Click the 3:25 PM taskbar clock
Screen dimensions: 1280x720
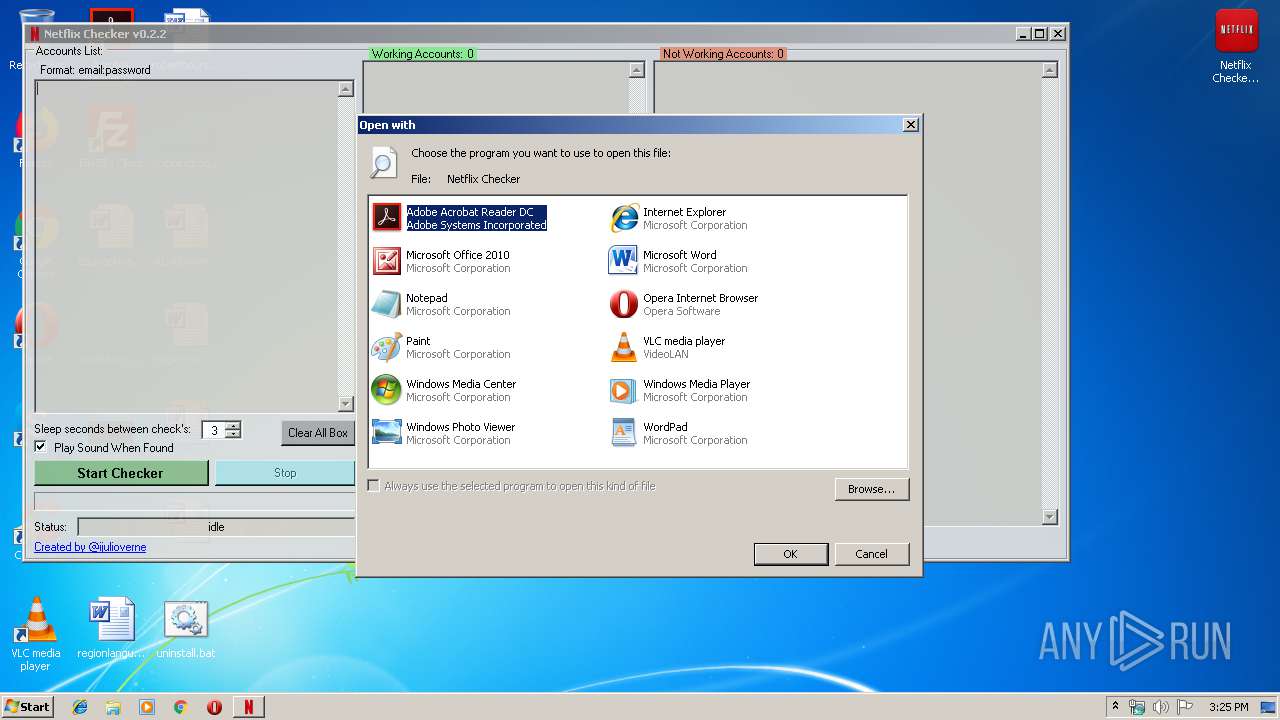click(x=1228, y=707)
